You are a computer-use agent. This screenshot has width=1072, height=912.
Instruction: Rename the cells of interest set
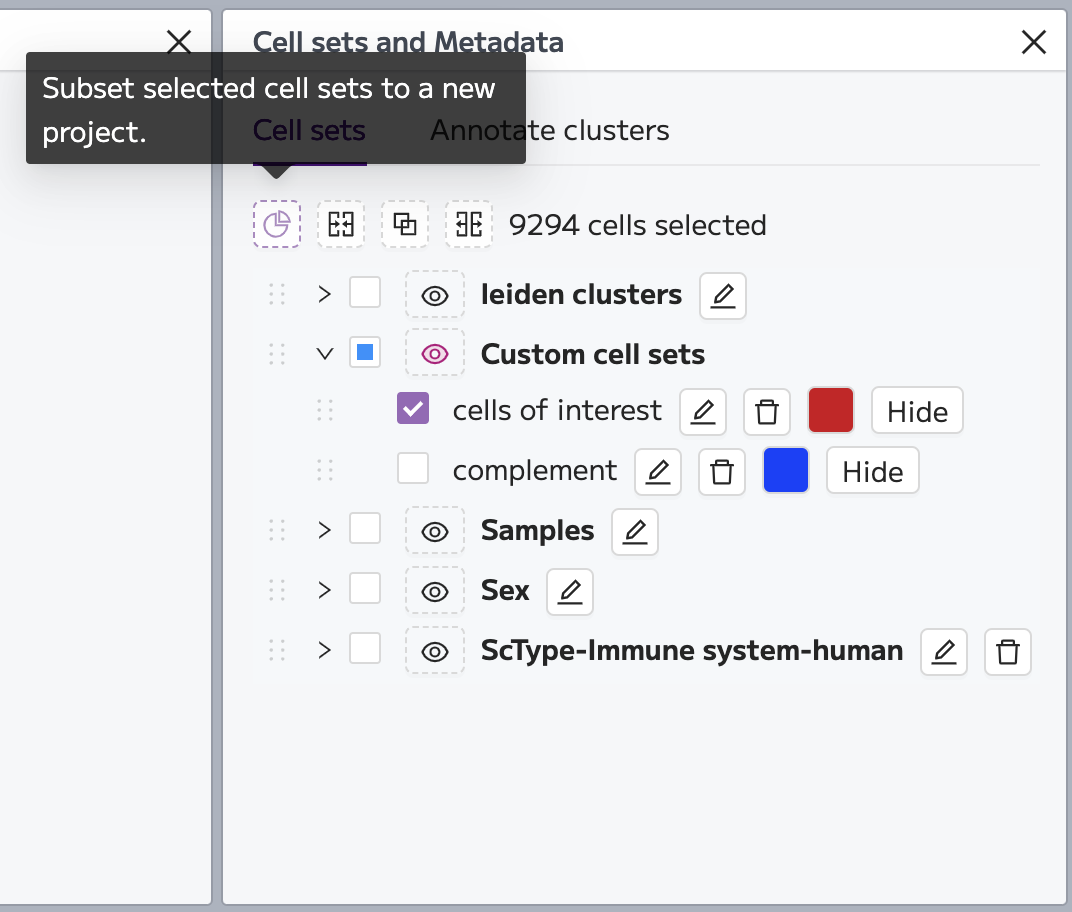(703, 412)
